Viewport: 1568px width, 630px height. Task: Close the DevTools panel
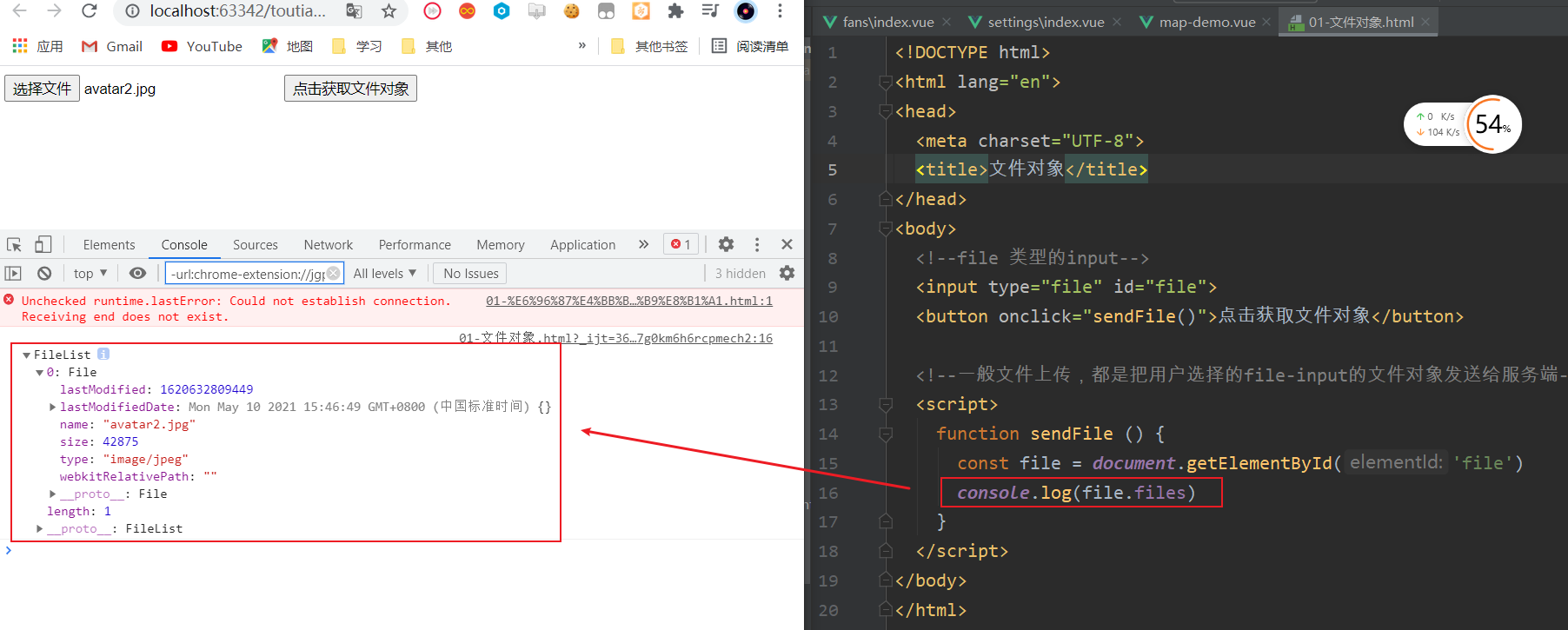tap(787, 244)
